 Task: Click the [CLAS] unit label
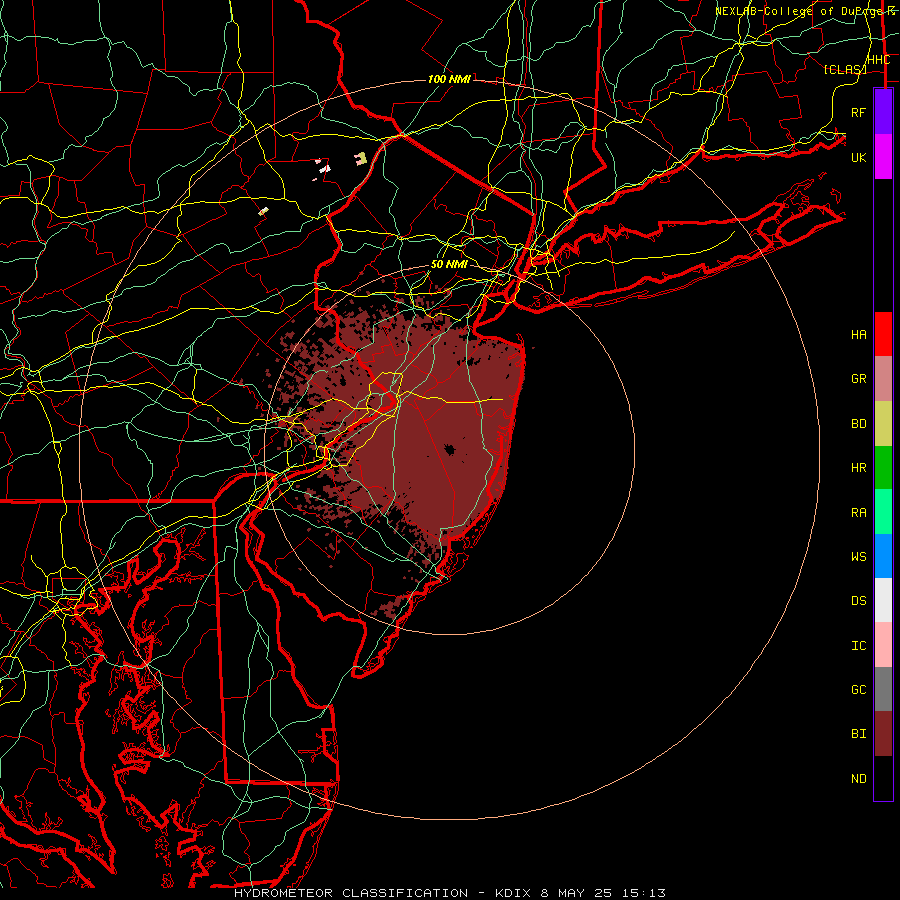tap(845, 69)
